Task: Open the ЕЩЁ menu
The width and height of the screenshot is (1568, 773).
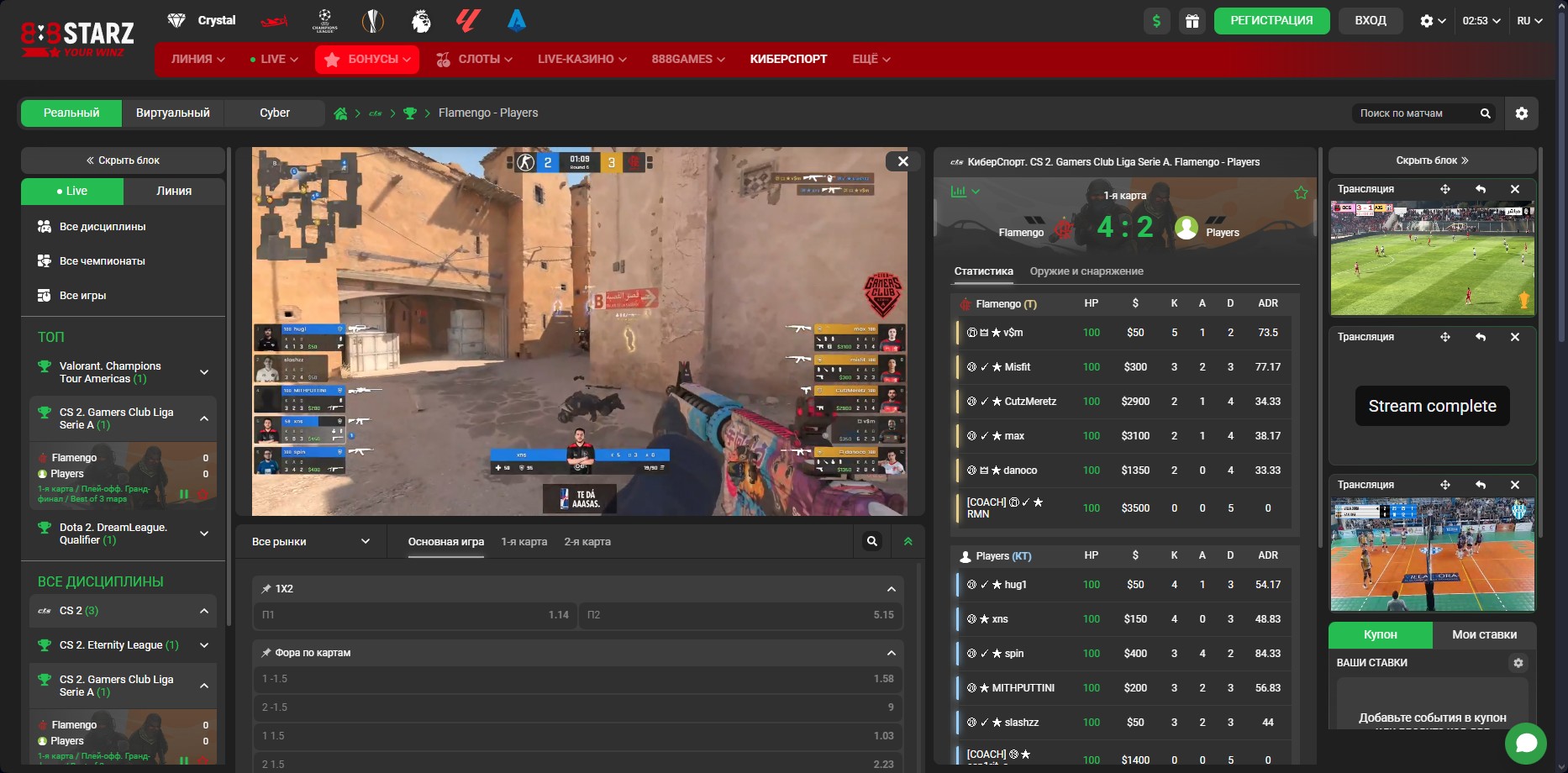Action: [x=871, y=60]
